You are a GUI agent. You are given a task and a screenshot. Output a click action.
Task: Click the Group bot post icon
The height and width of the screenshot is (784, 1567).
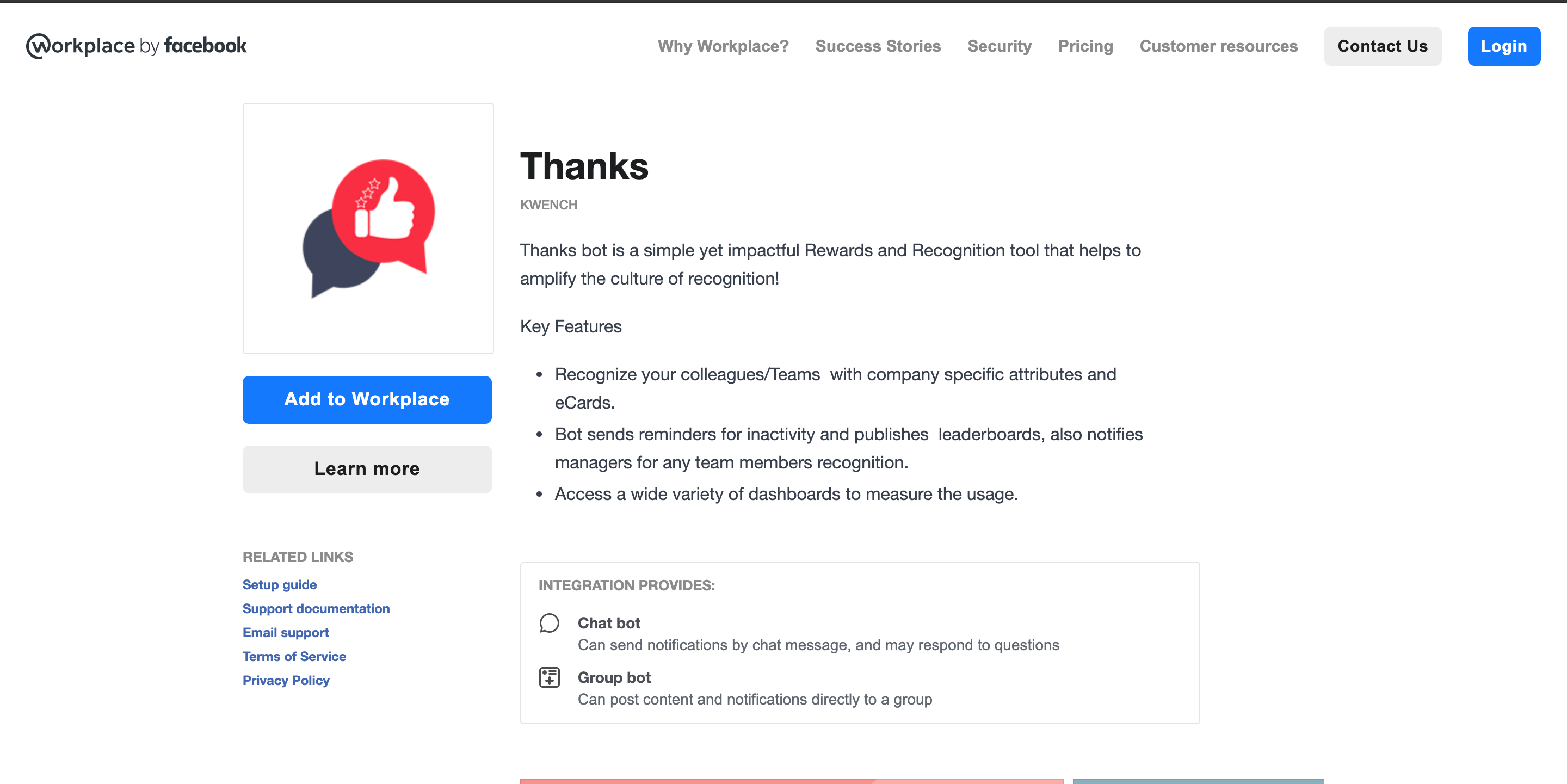(550, 677)
